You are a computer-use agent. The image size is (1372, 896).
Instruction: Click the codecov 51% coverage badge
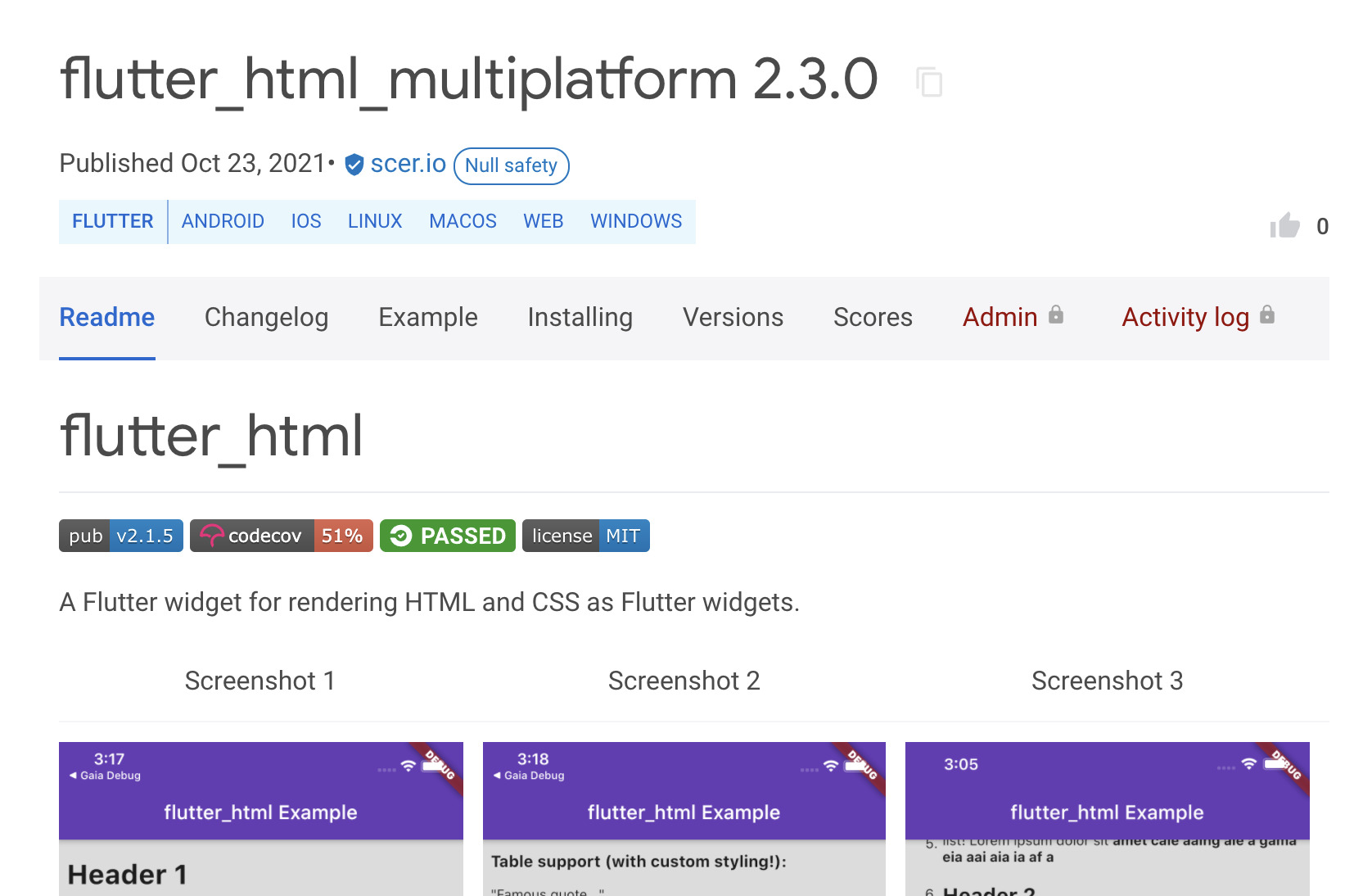(x=281, y=536)
